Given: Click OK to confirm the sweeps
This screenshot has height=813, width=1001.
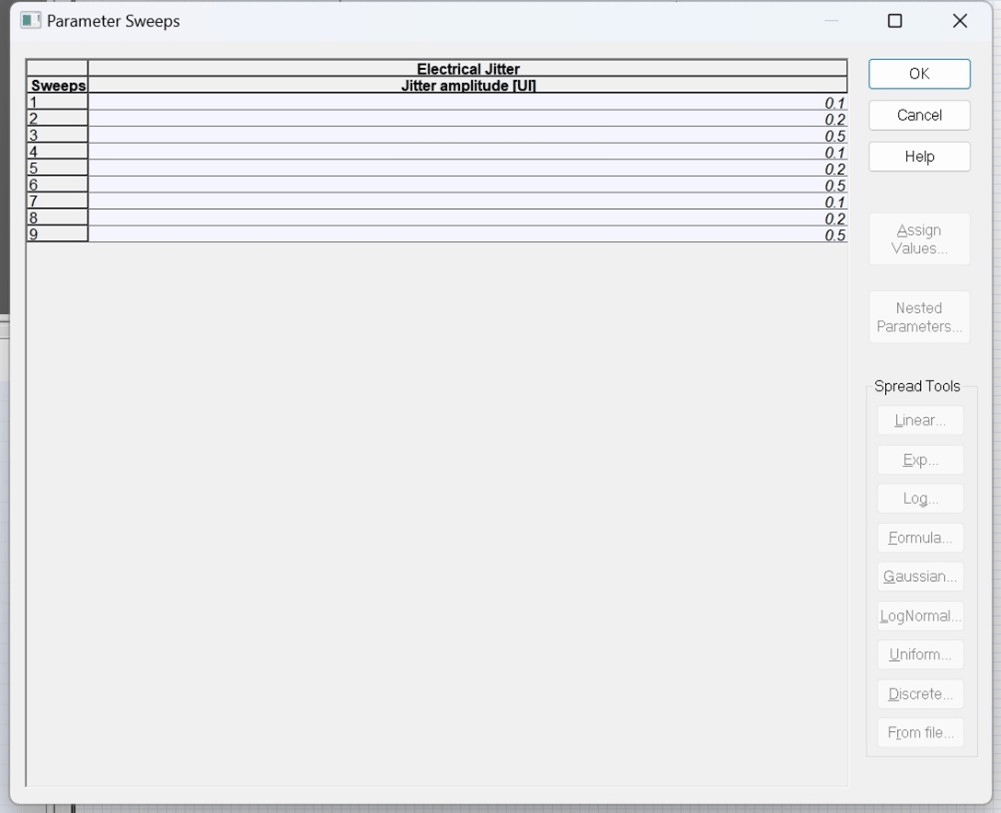Looking at the screenshot, I should point(919,74).
